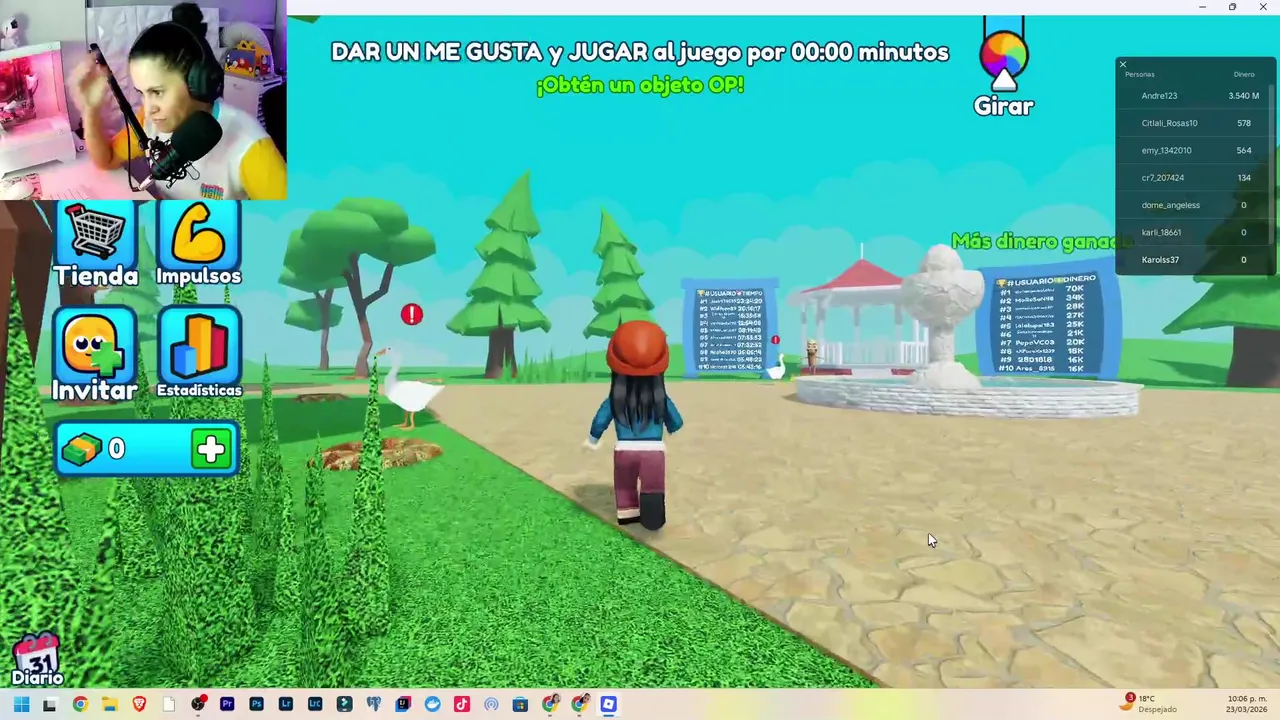The width and height of the screenshot is (1280, 720).
Task: Open File Explorer from the taskbar
Action: [x=109, y=704]
